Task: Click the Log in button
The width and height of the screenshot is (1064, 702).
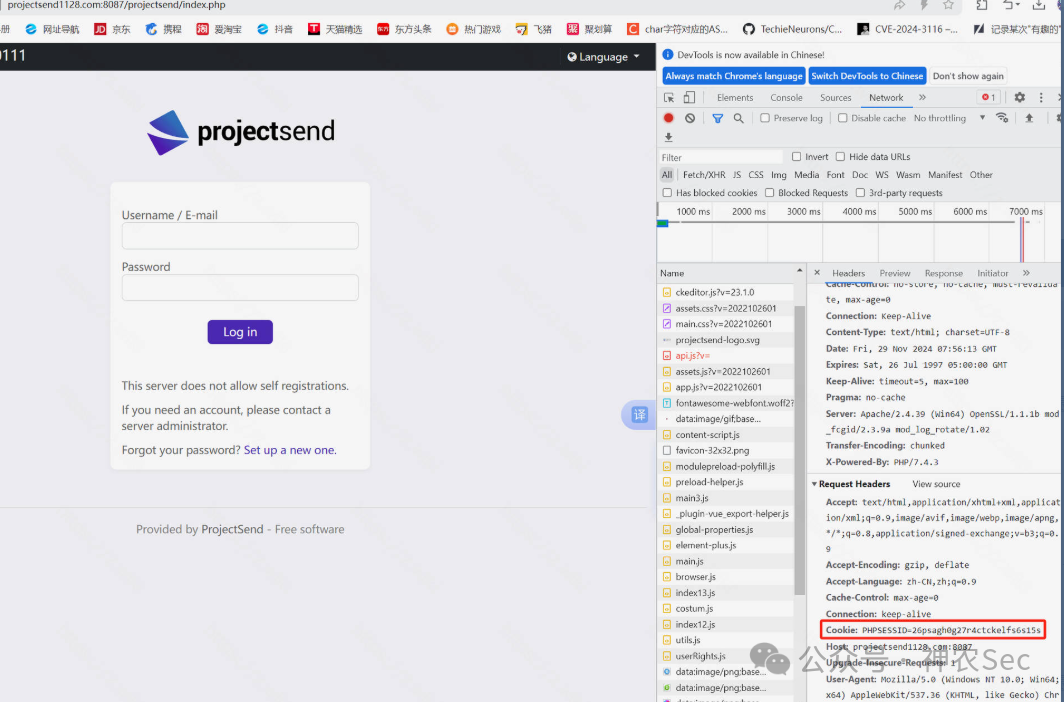Action: (x=240, y=332)
